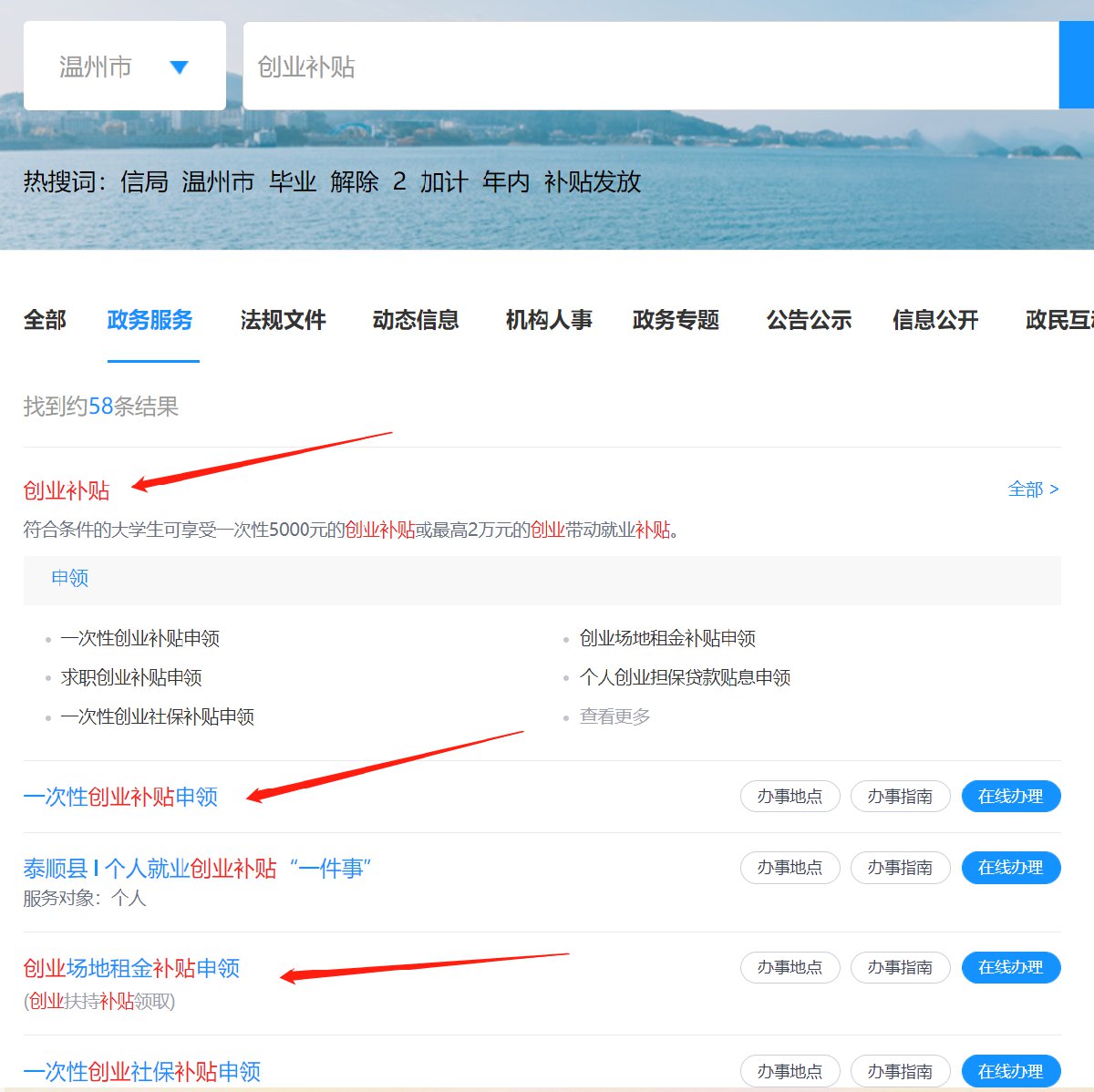Image resolution: width=1094 pixels, height=1092 pixels.
Task: Click 办事地点 for 创业场地租金补贴申领
Action: [790, 967]
